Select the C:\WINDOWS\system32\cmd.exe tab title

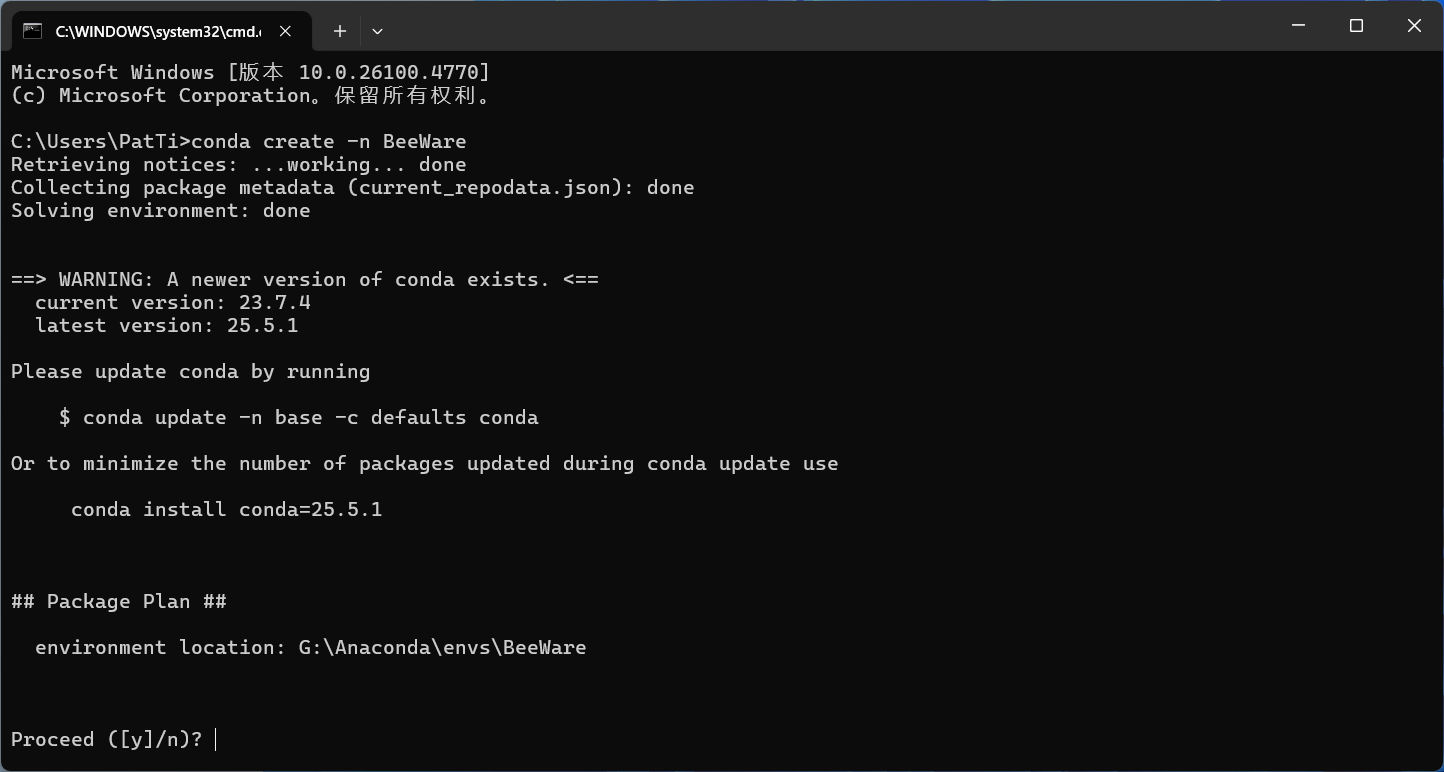coord(158,31)
